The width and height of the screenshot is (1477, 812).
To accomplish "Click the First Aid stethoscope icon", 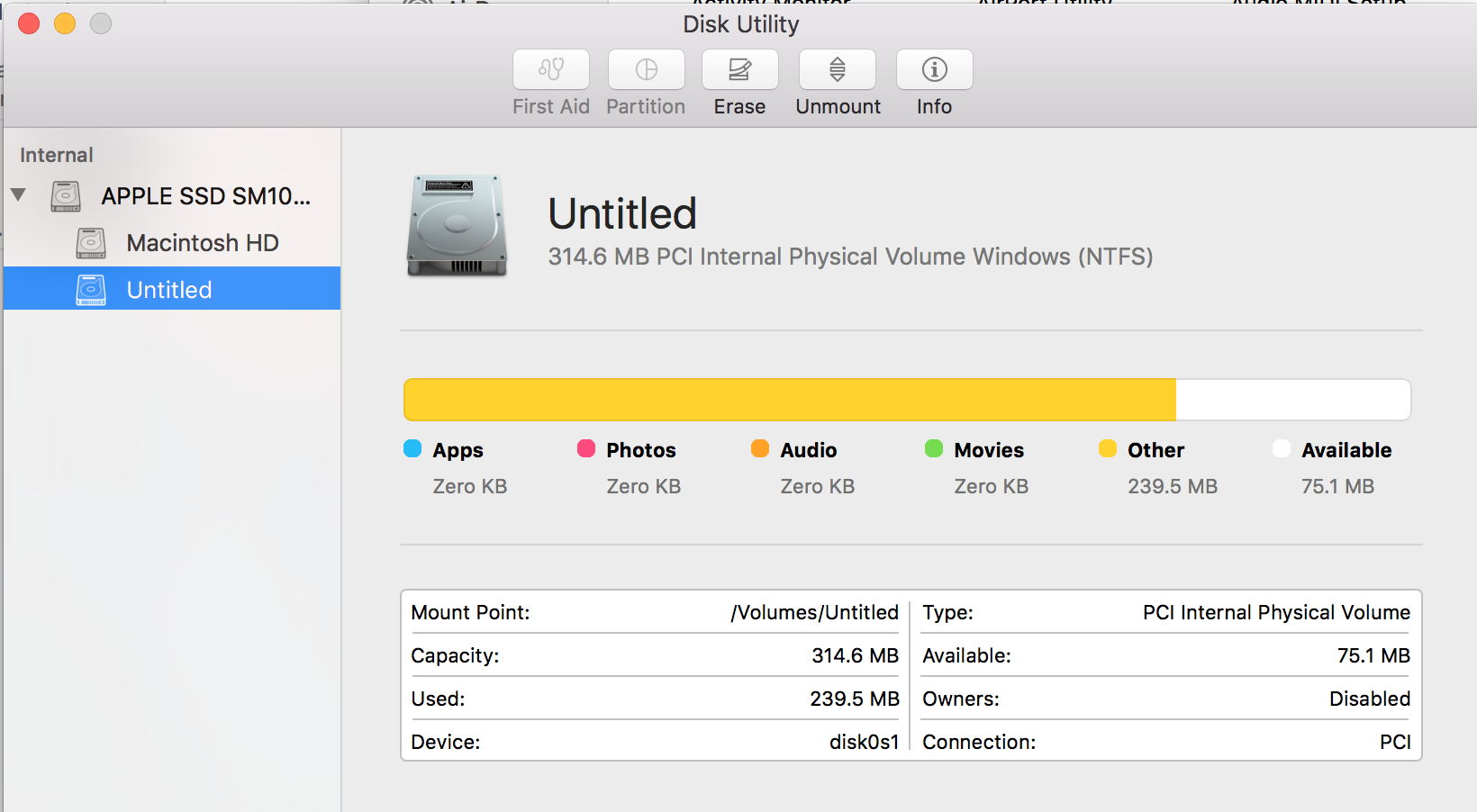I will pyautogui.click(x=551, y=69).
